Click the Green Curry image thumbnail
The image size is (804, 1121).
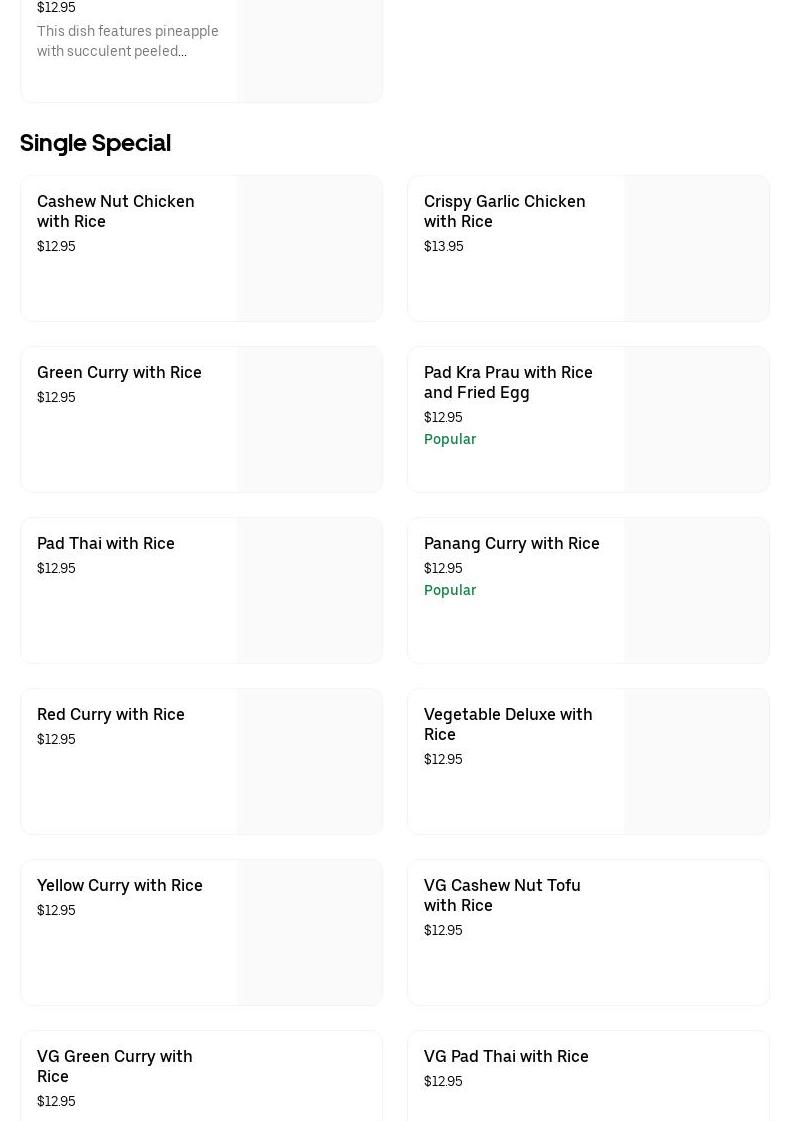point(310,420)
